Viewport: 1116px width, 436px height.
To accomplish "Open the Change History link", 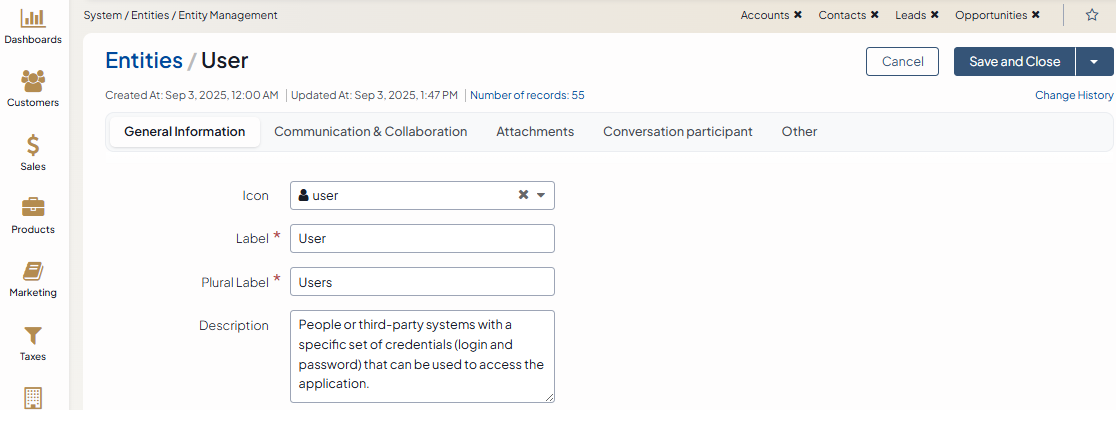I will 1073,95.
